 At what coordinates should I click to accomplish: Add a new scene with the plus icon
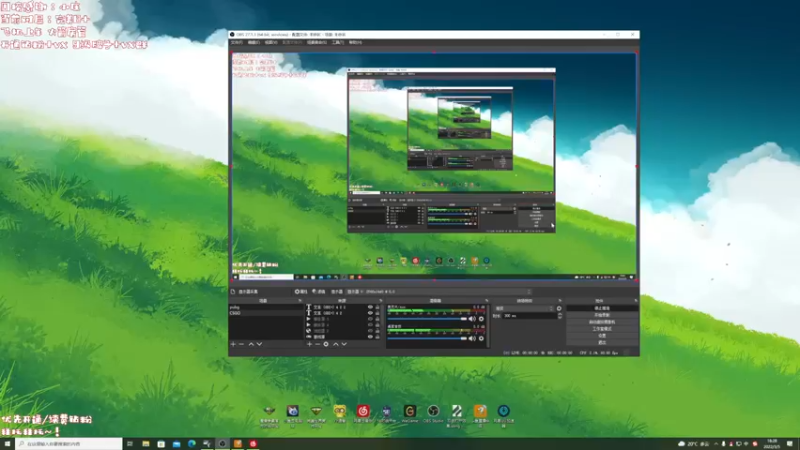[x=233, y=344]
